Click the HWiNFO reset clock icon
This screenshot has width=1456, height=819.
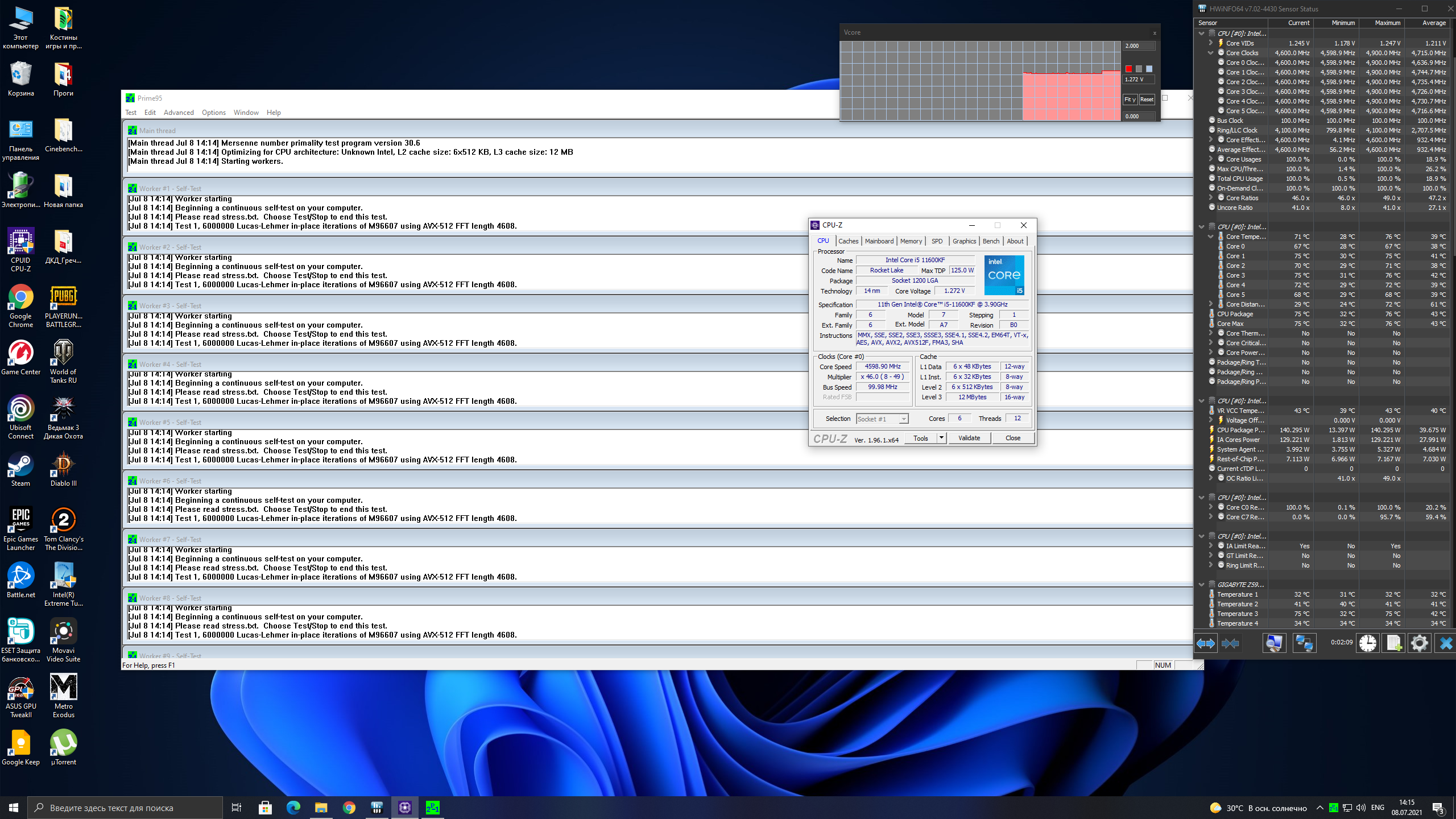1368,643
